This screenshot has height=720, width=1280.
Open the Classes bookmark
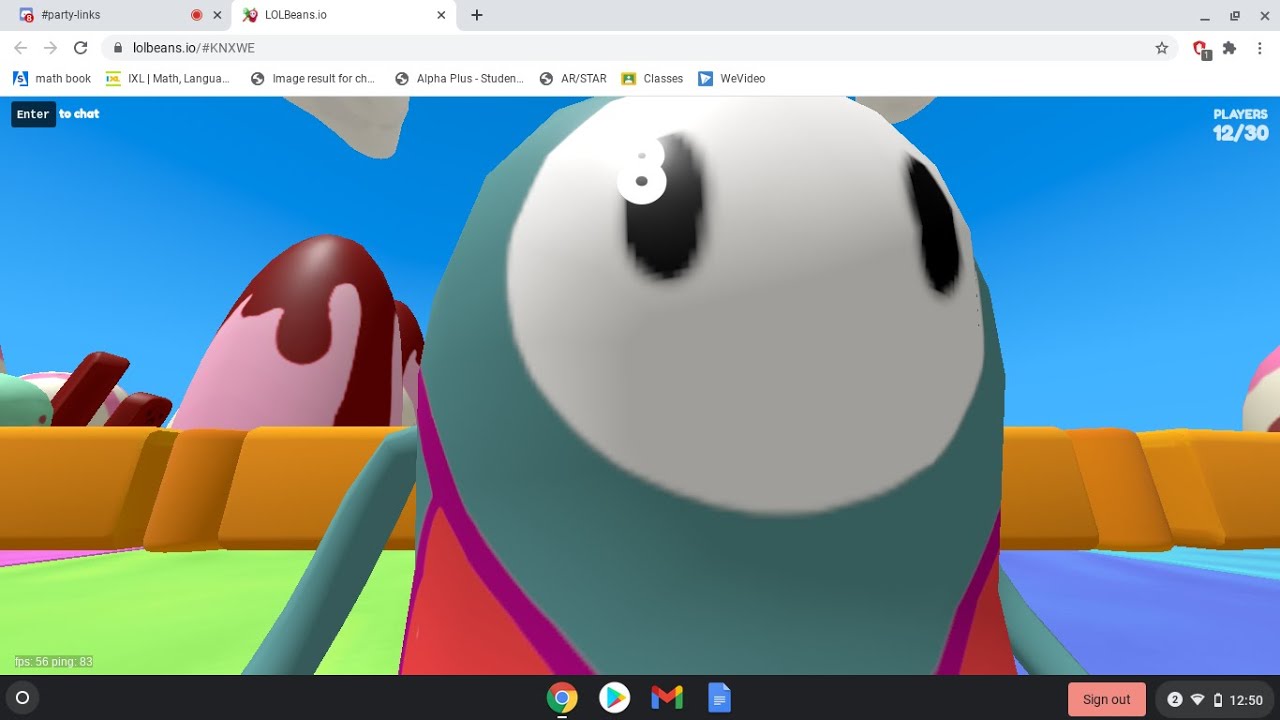(652, 78)
